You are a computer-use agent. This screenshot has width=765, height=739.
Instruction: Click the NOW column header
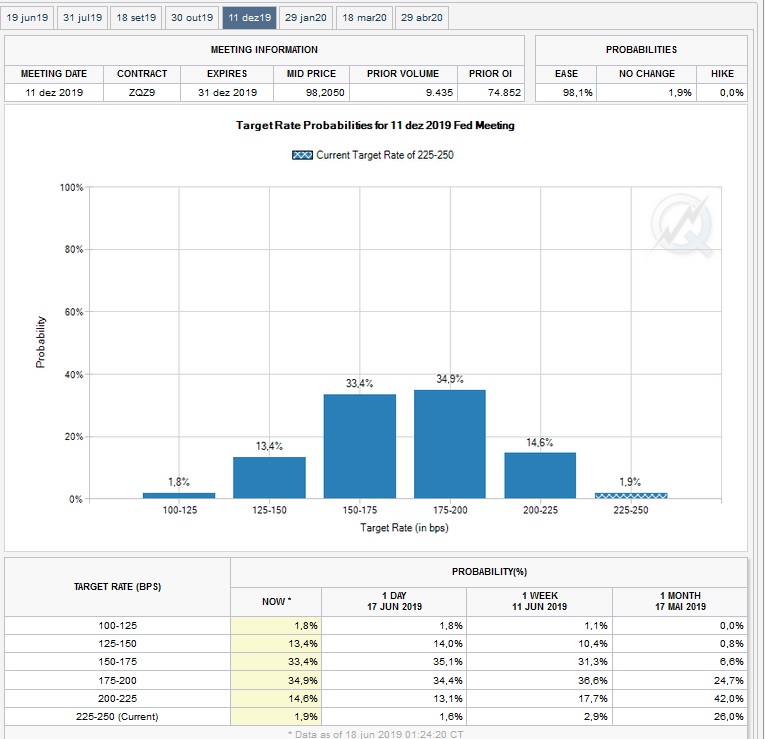[276, 601]
